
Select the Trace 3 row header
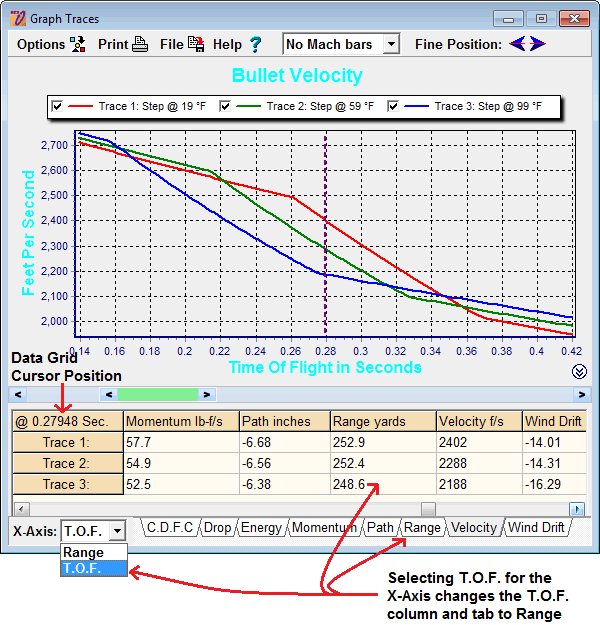[x=67, y=484]
